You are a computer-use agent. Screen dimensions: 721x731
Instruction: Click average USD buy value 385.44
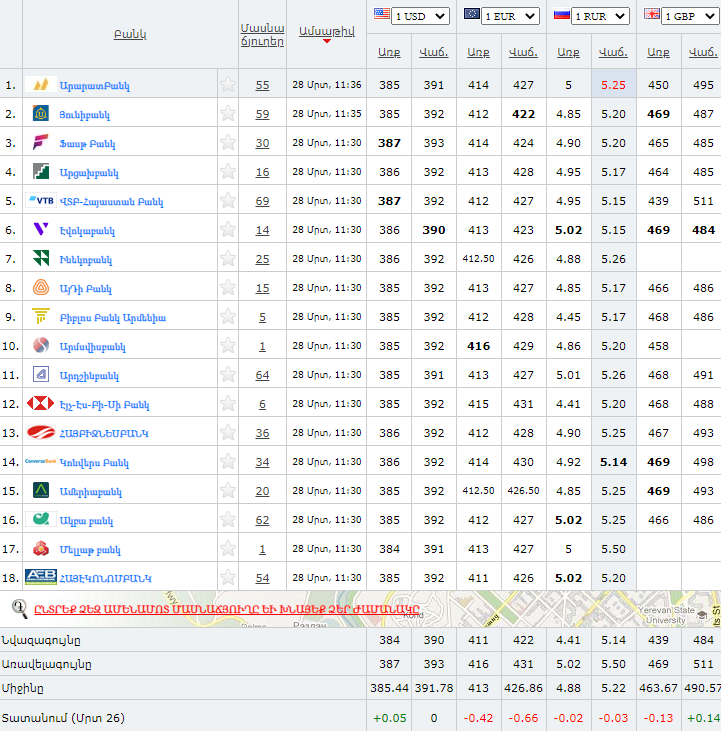pyautogui.click(x=389, y=688)
